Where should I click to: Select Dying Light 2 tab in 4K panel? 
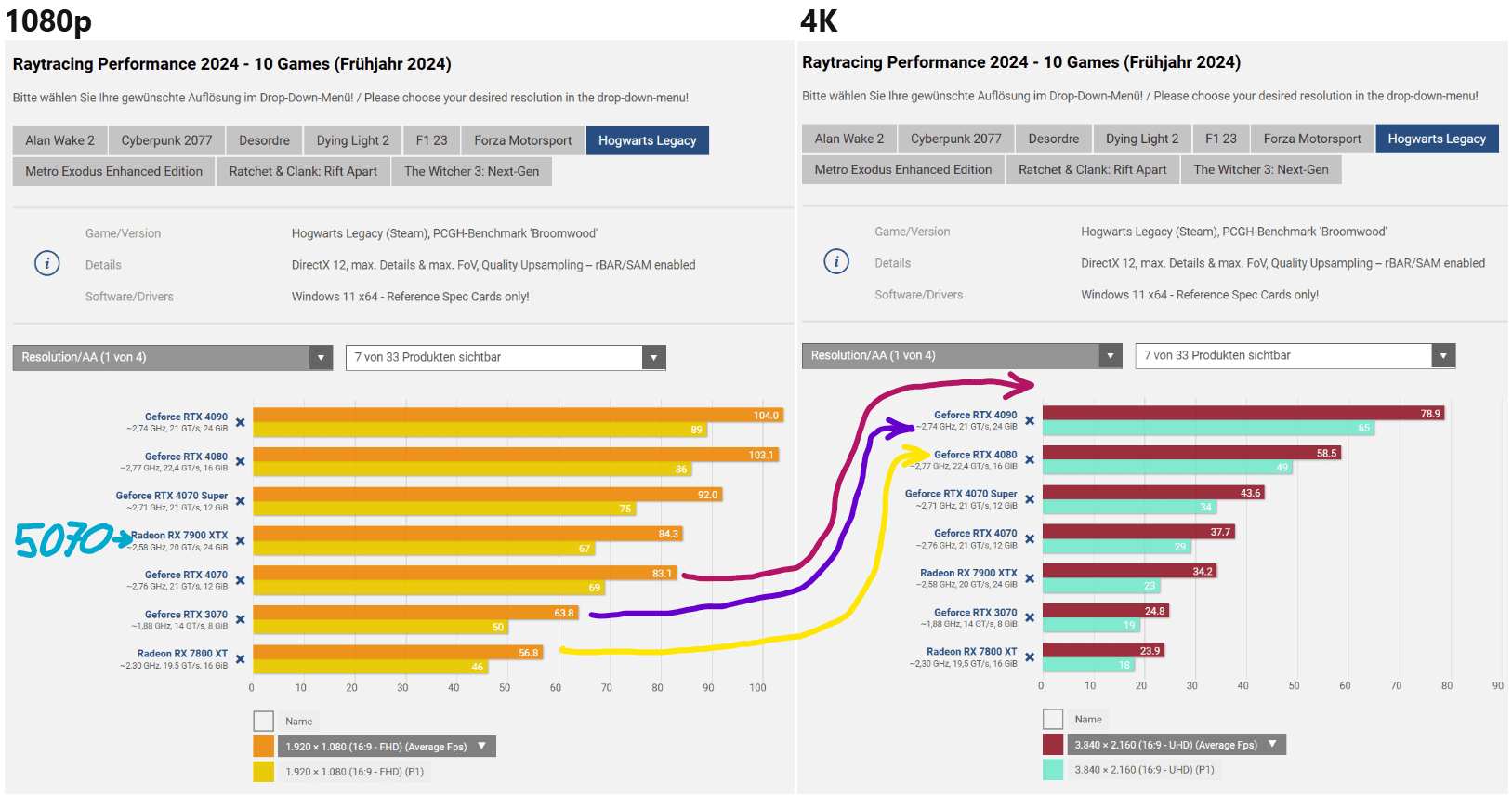(x=1142, y=139)
